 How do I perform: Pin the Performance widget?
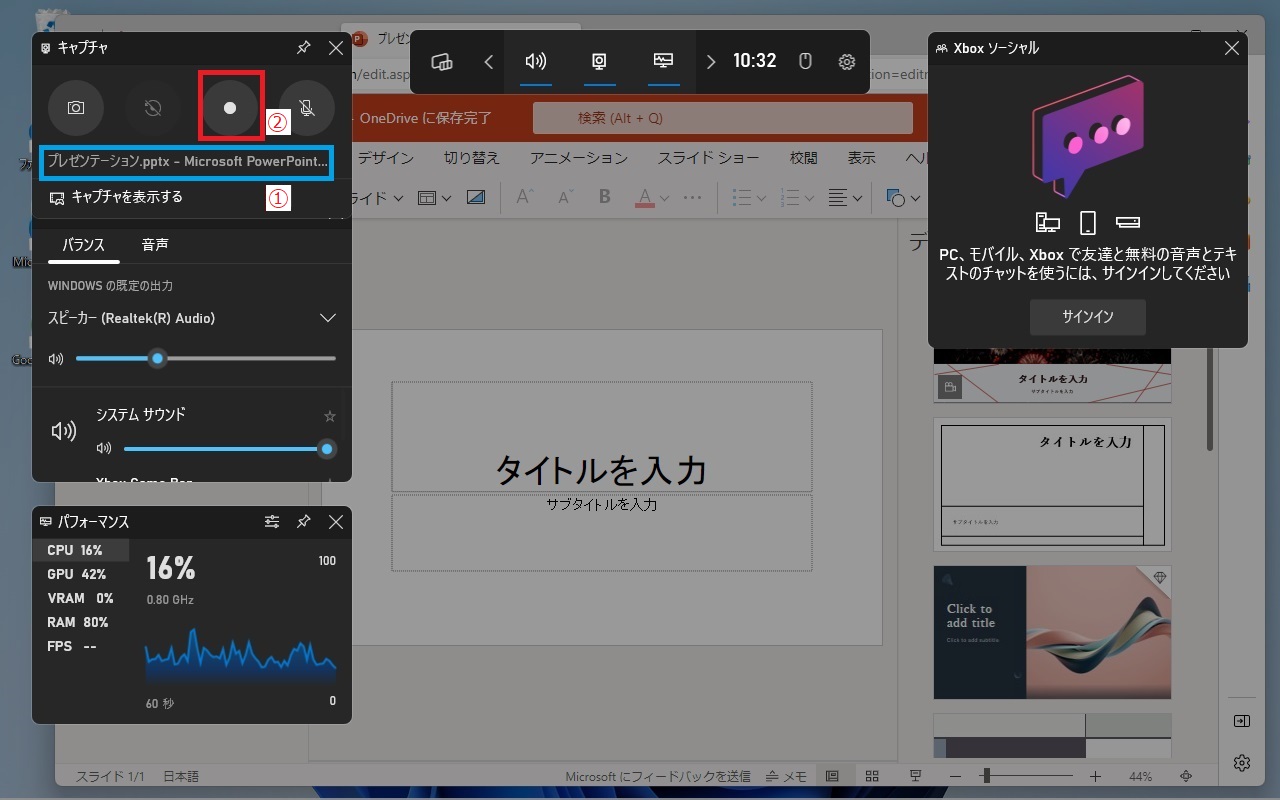pos(304,521)
